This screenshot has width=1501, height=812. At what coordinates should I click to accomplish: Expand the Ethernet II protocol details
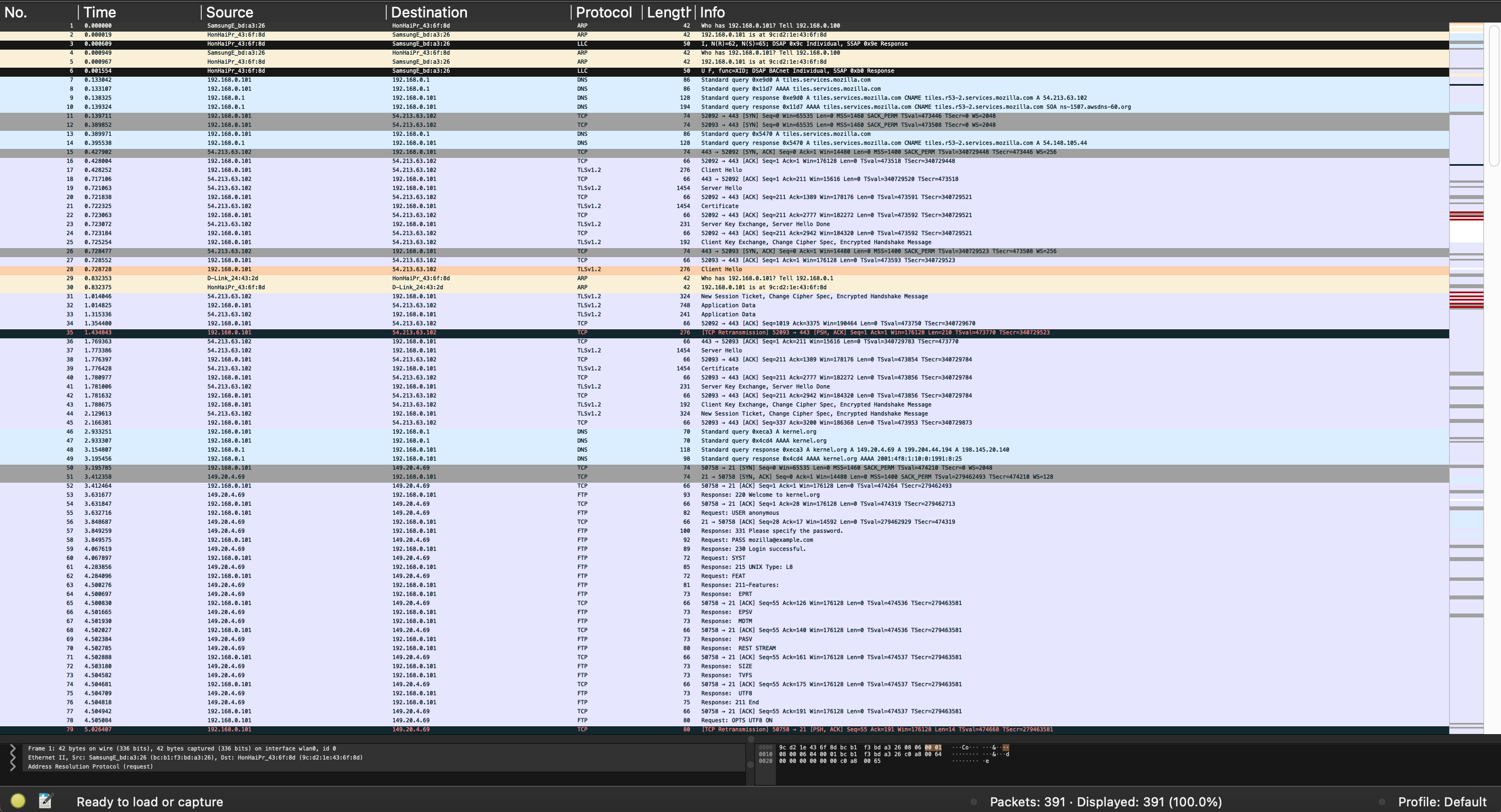pos(14,758)
